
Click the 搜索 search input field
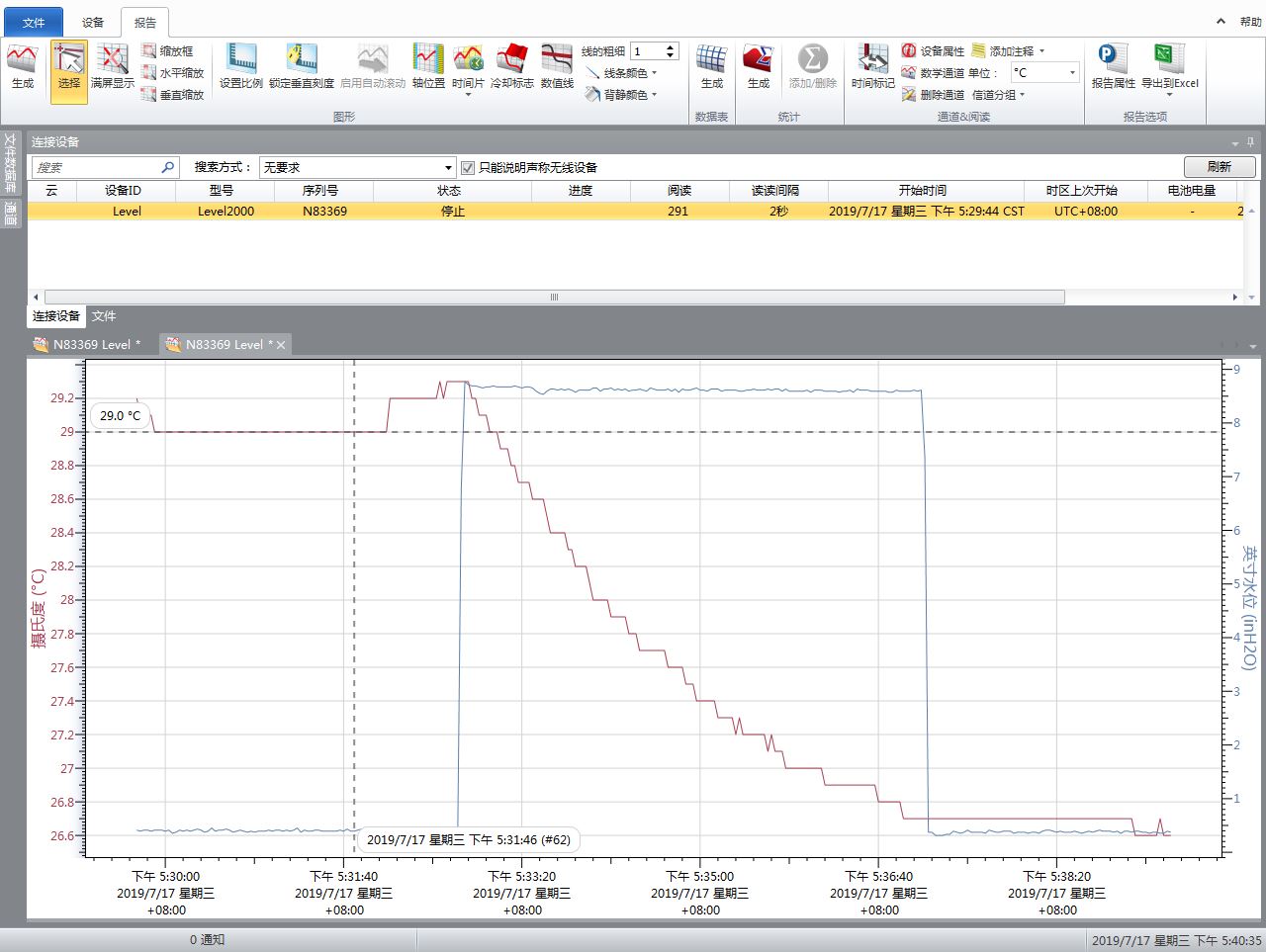97,168
